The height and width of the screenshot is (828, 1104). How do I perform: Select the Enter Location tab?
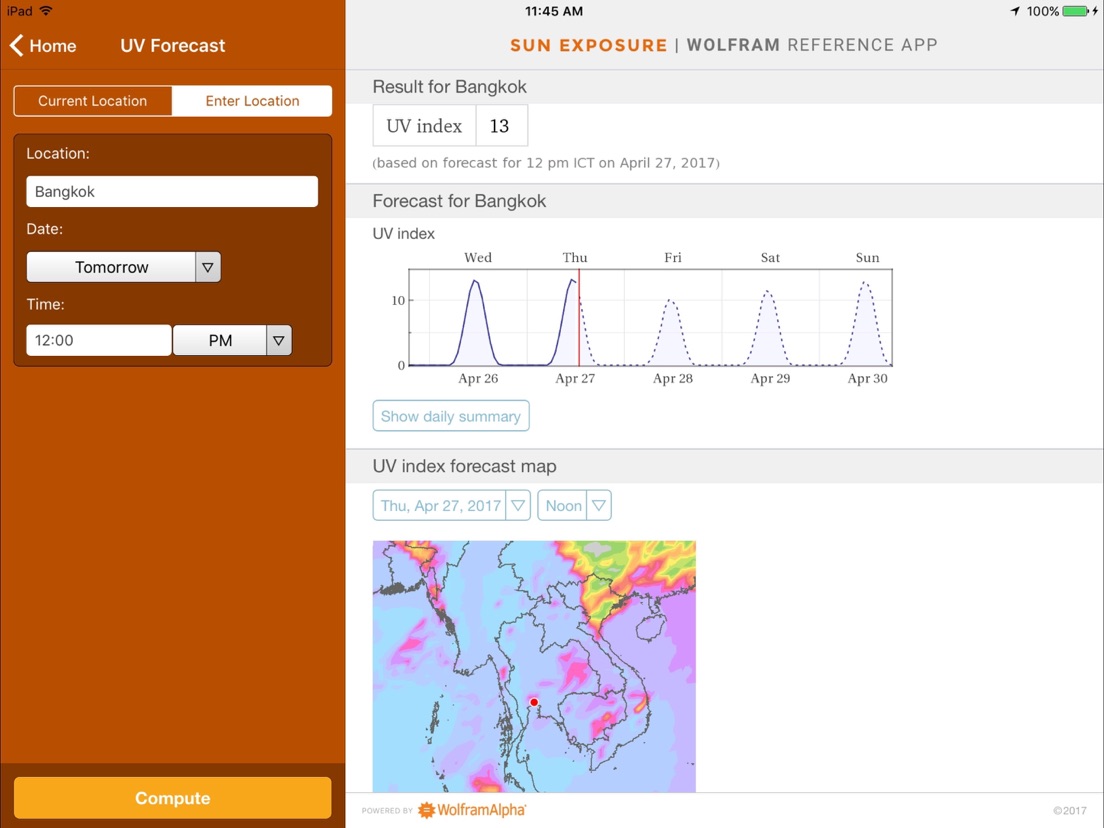(x=252, y=101)
